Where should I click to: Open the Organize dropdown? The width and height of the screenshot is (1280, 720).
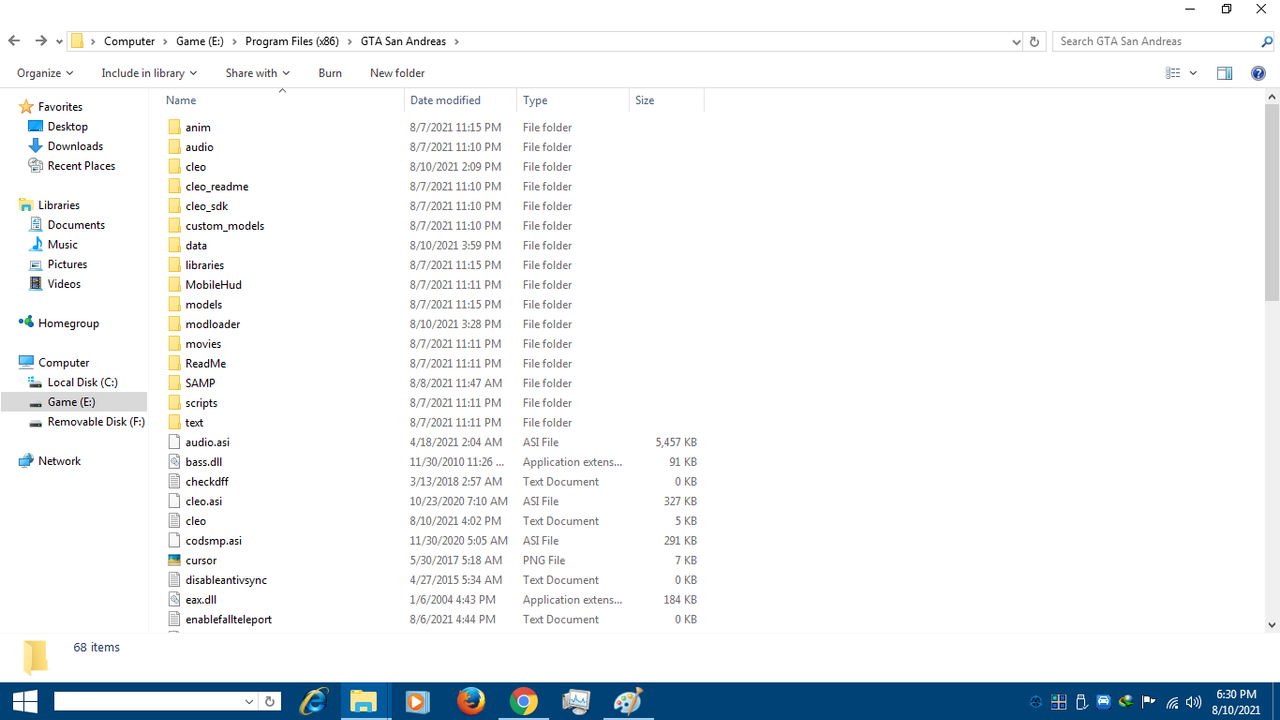click(45, 73)
